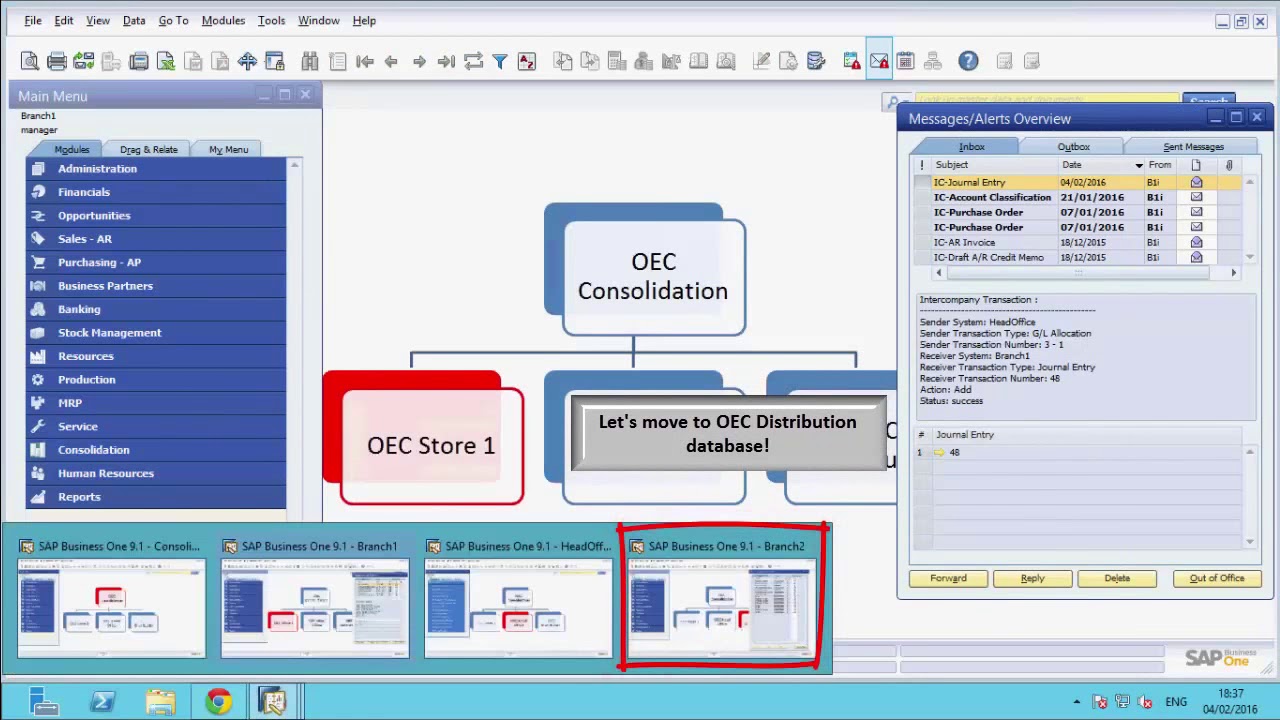
Task: Click the Export to Excel toolbar icon
Action: pyautogui.click(x=166, y=62)
